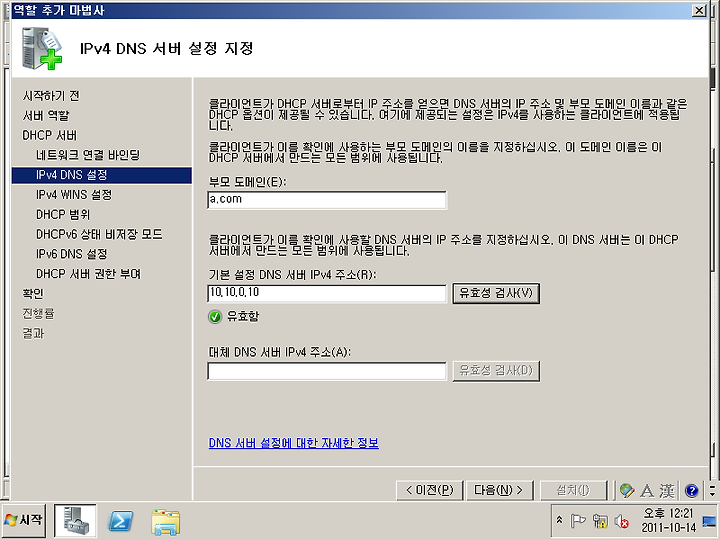Click the IME Hanja conversion icon
This screenshot has height=540, width=720.
click(x=667, y=490)
